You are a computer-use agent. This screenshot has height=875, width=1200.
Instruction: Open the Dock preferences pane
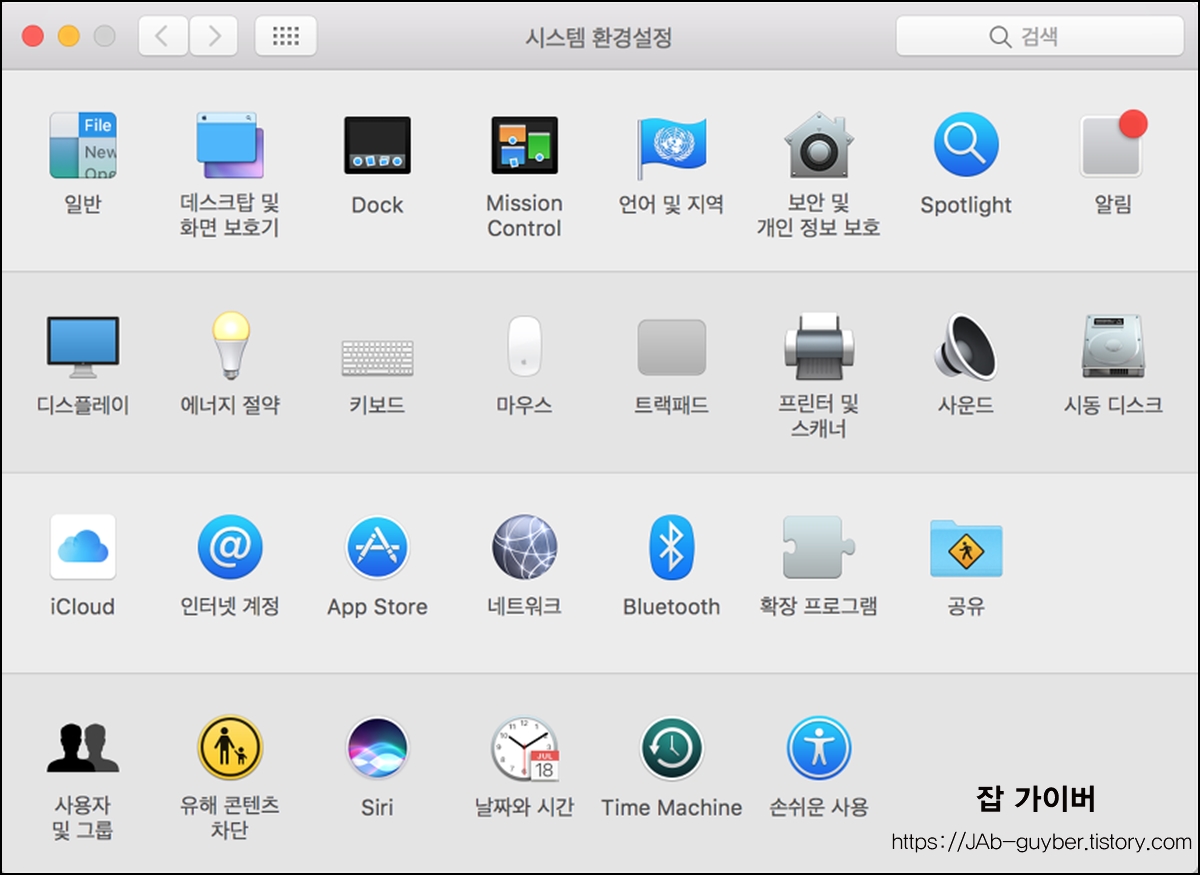[x=377, y=146]
